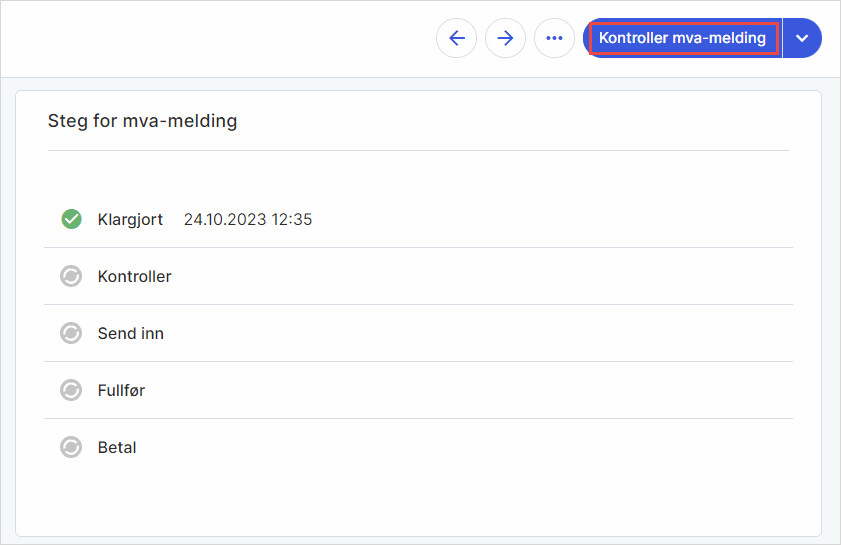
Task: Click the 24.10.2023 12:35 timestamp
Action: point(248,219)
